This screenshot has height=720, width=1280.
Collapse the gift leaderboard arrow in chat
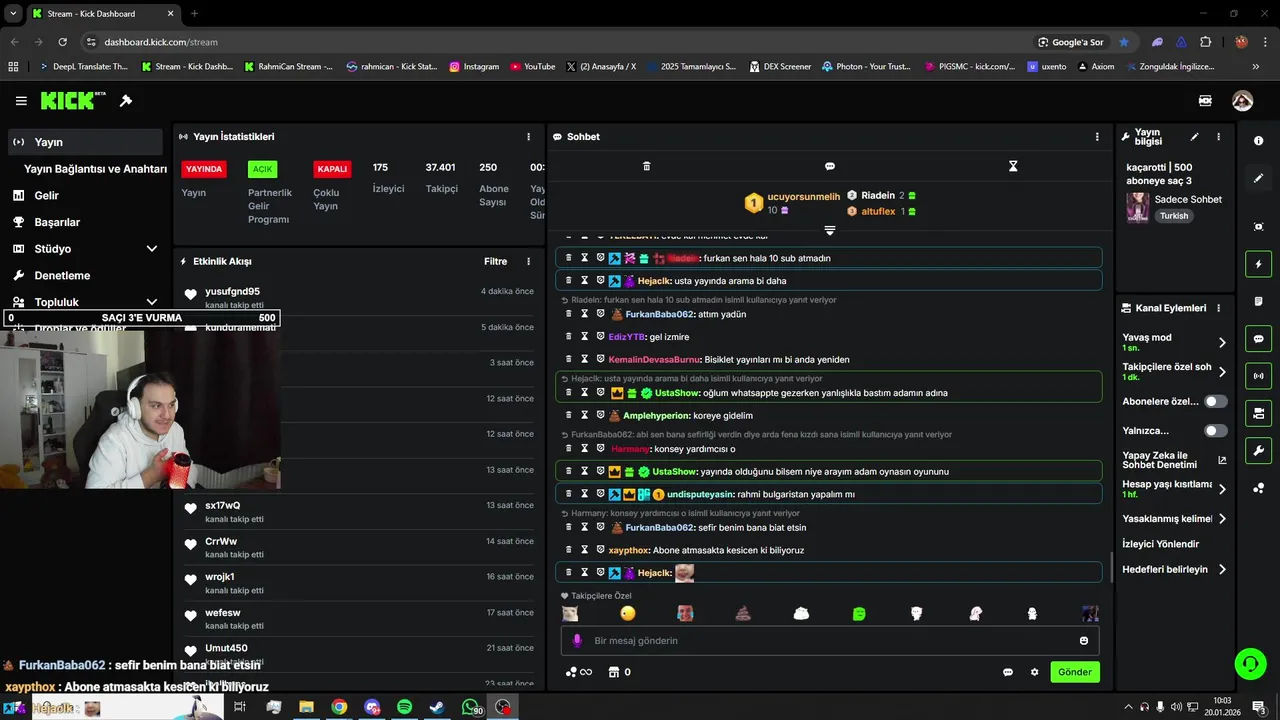[829, 230]
